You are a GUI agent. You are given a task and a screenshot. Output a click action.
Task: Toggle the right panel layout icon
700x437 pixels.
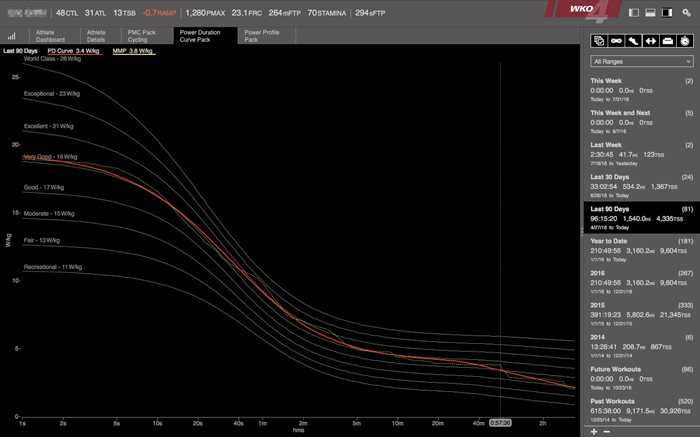tap(667, 13)
